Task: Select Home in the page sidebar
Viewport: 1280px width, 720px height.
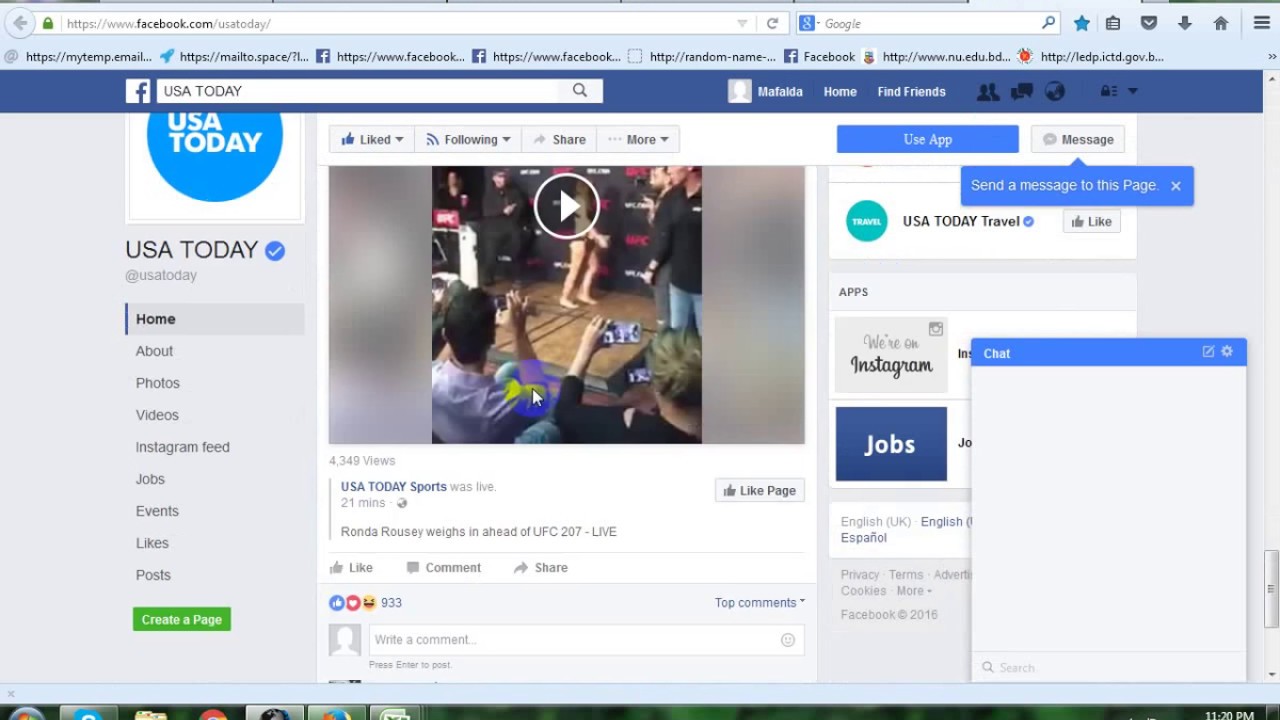Action: coord(214,319)
